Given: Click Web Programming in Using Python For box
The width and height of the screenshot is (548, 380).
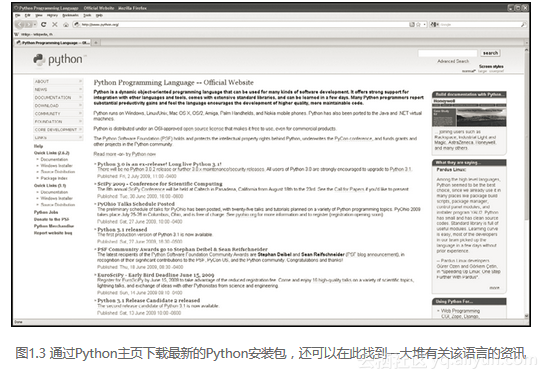Looking at the screenshot, I should (460, 311).
